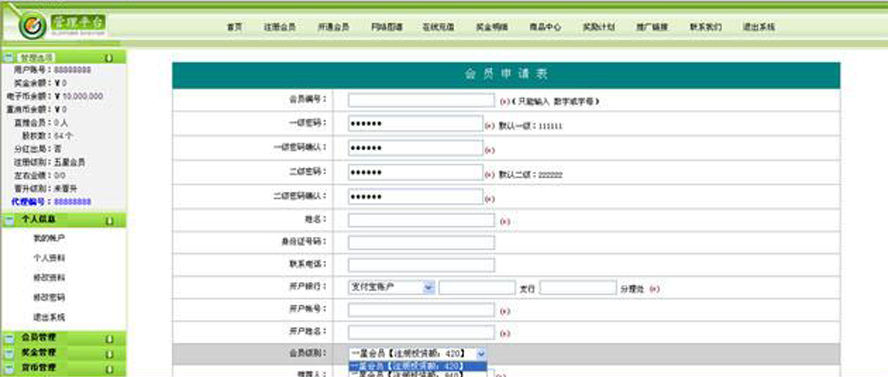Open 我的账户 in the sidebar
The width and height of the screenshot is (888, 377).
pos(49,238)
